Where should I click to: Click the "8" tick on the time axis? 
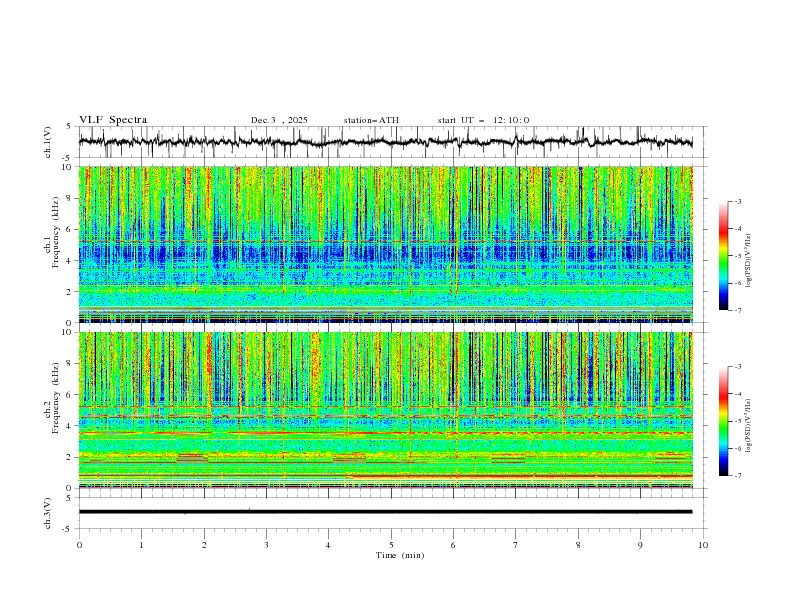pos(578,545)
